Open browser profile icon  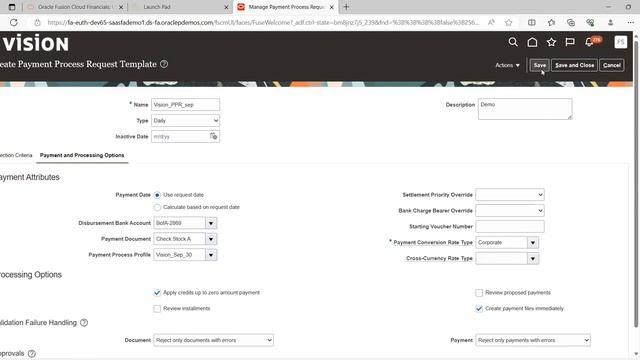[x=611, y=22]
